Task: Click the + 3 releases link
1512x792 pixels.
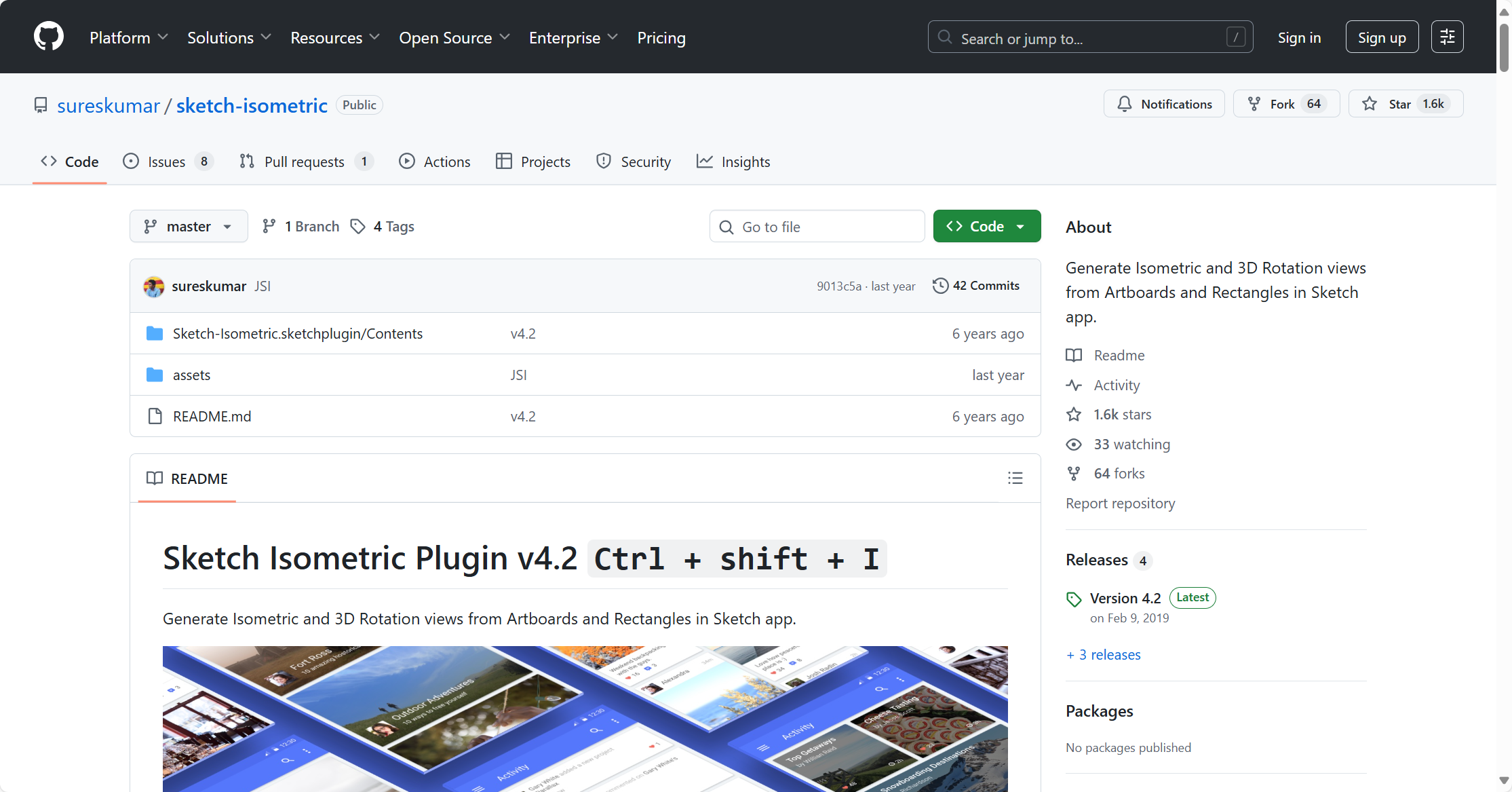Action: (1104, 655)
